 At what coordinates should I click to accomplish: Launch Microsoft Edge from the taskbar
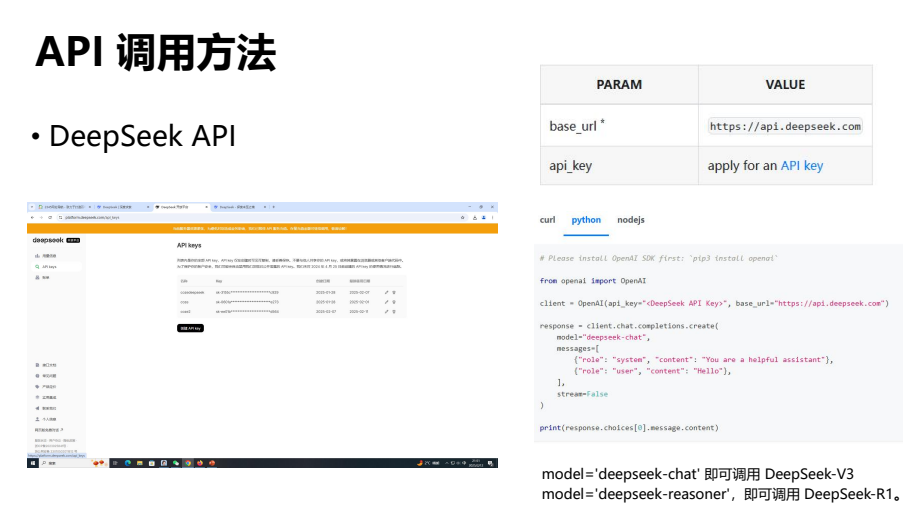128,463
